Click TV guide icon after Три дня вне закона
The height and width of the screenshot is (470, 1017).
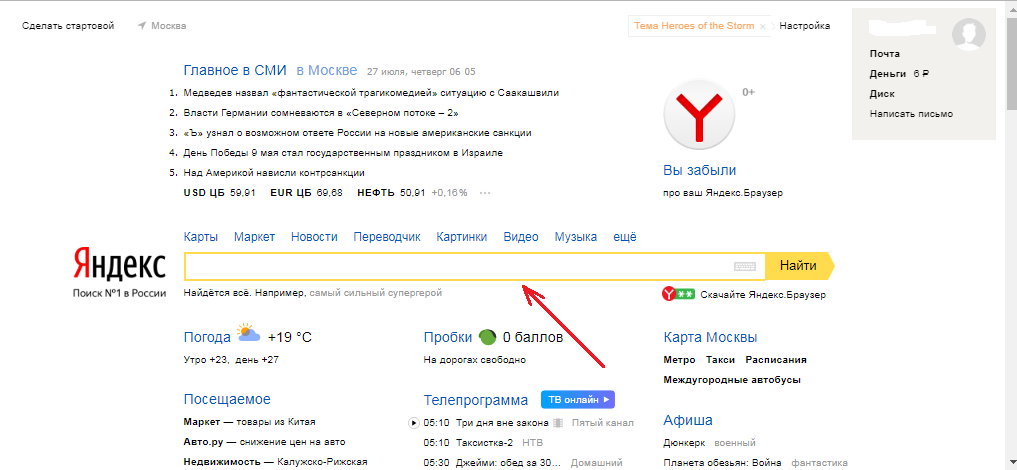coord(557,423)
